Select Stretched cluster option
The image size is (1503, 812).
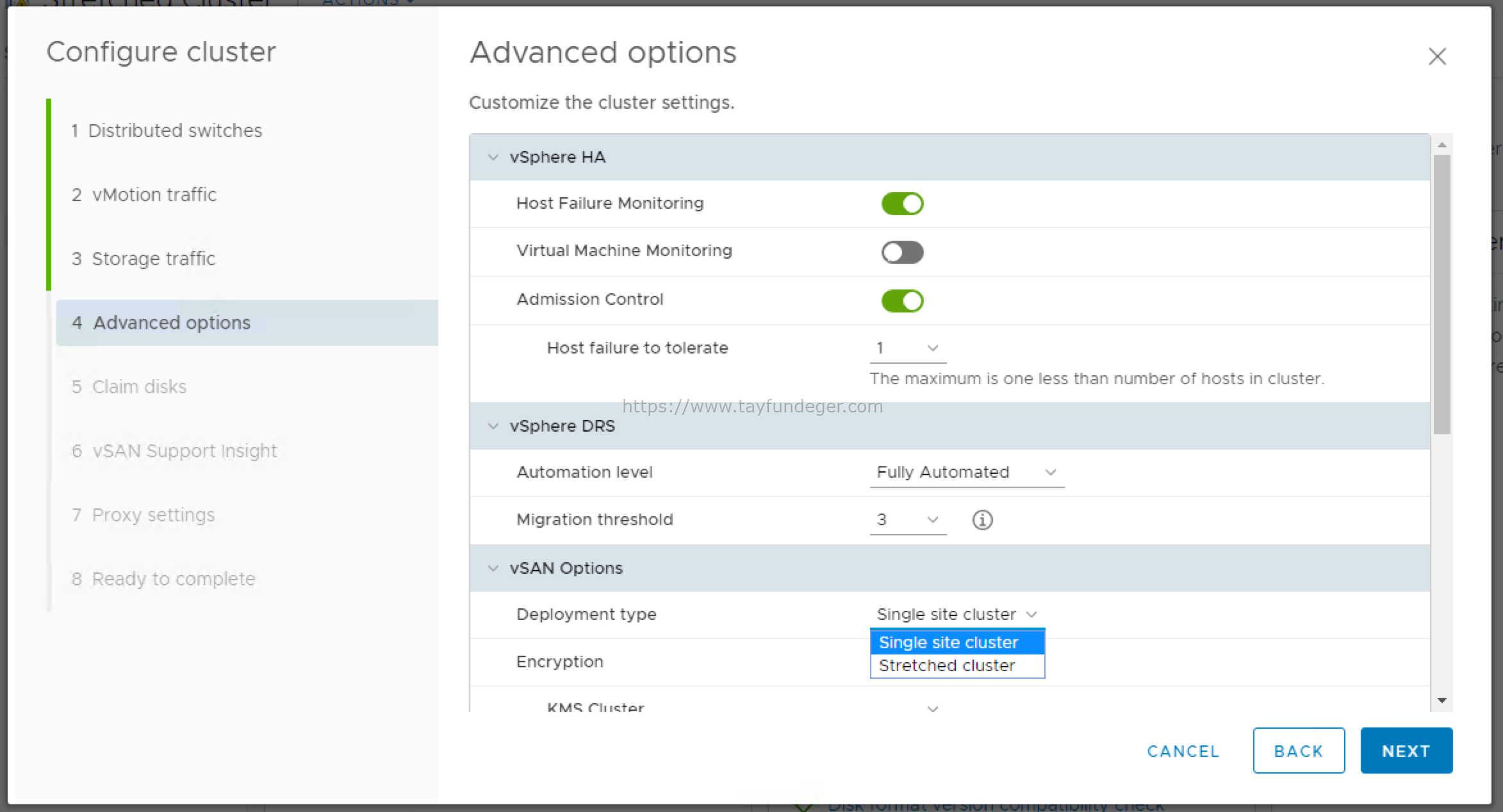tap(957, 665)
